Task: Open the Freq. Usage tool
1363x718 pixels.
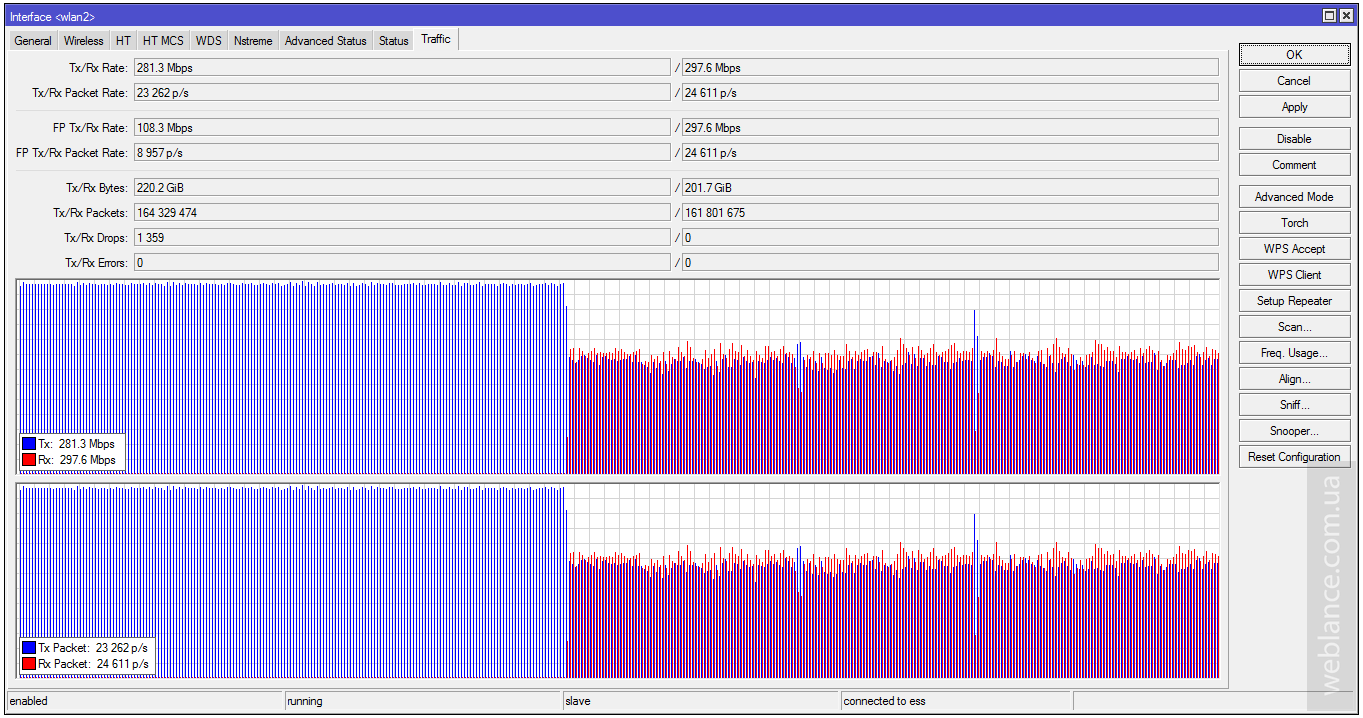Action: click(1294, 353)
